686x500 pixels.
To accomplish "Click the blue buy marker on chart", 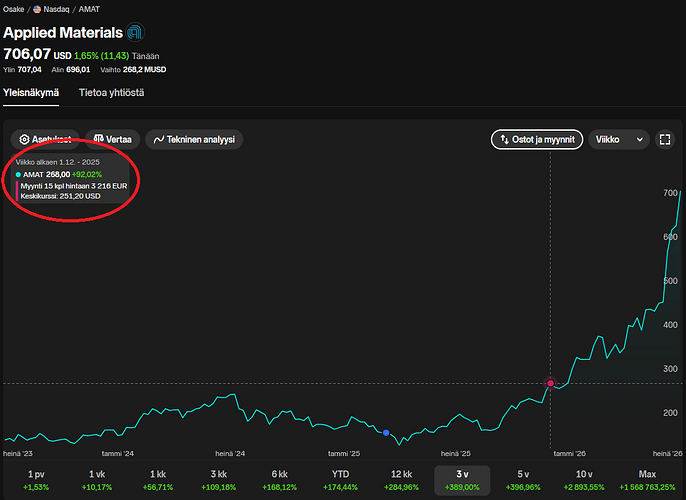I will pos(386,433).
